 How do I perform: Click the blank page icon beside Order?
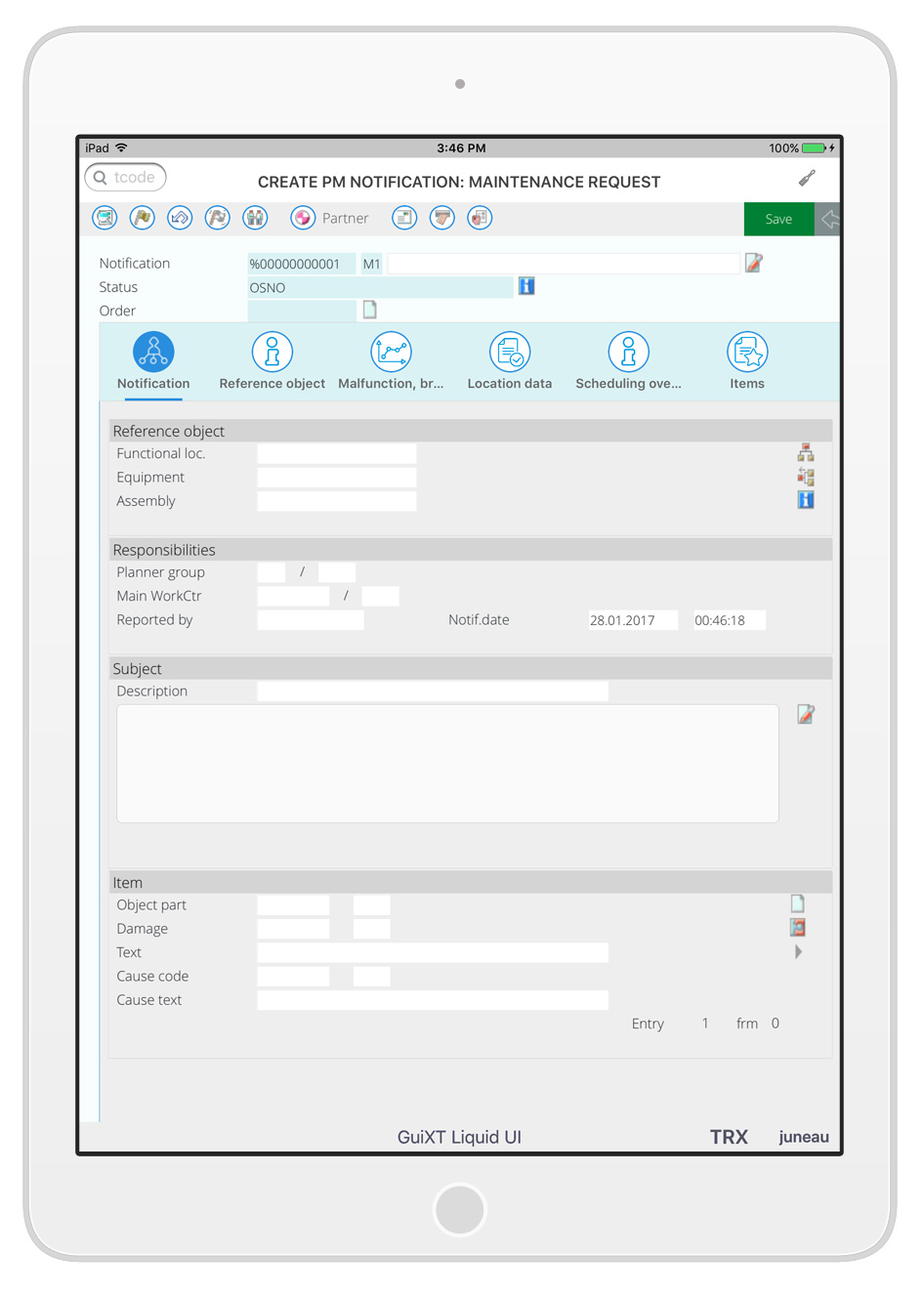click(370, 310)
